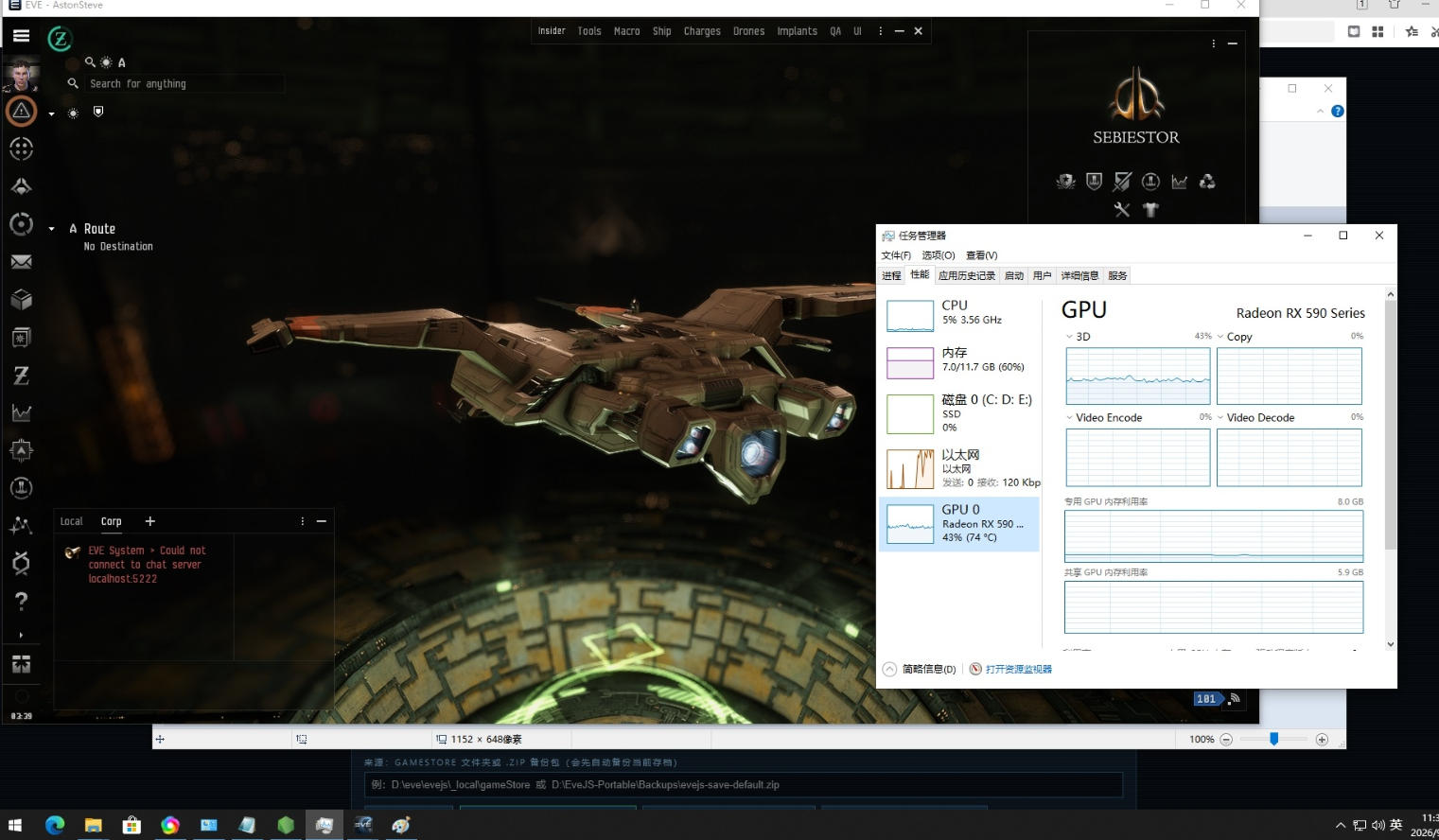
Task: Open the cube inventory icon in sidebar
Action: click(x=21, y=300)
